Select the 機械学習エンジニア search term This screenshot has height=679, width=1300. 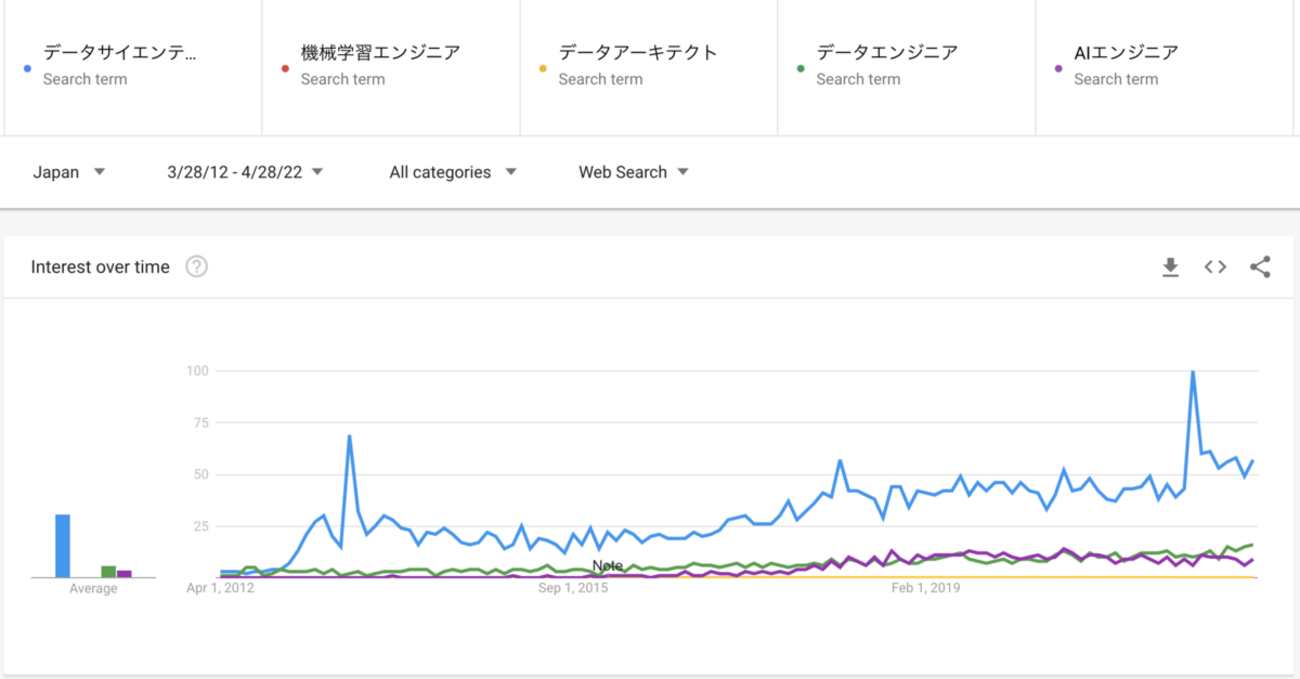pos(381,53)
